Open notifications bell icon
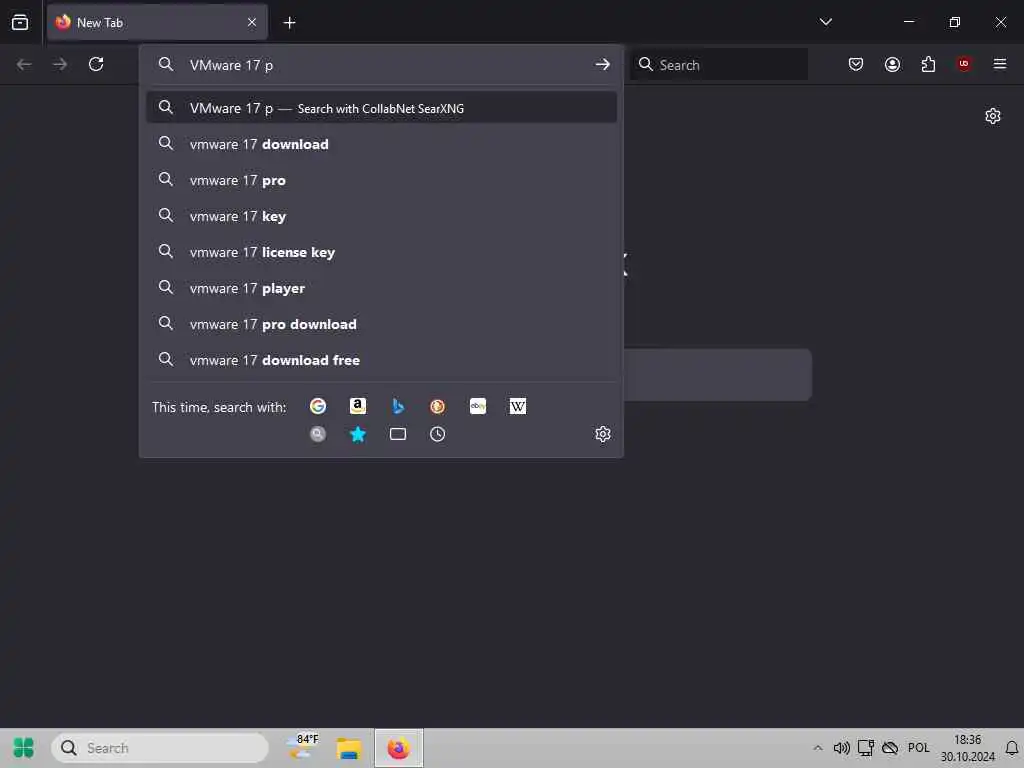 [x=1012, y=748]
